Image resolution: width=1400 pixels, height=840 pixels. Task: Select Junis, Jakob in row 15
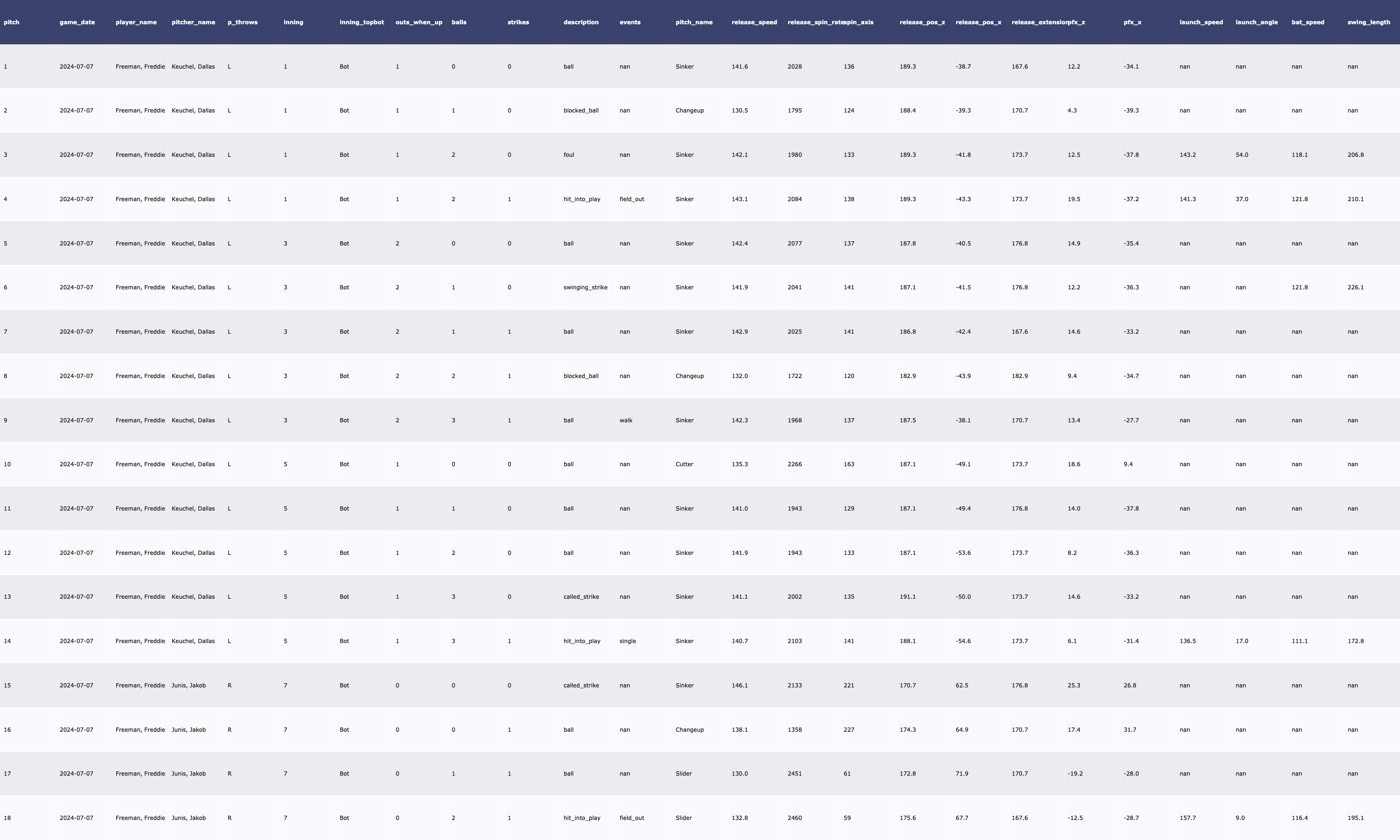click(189, 686)
